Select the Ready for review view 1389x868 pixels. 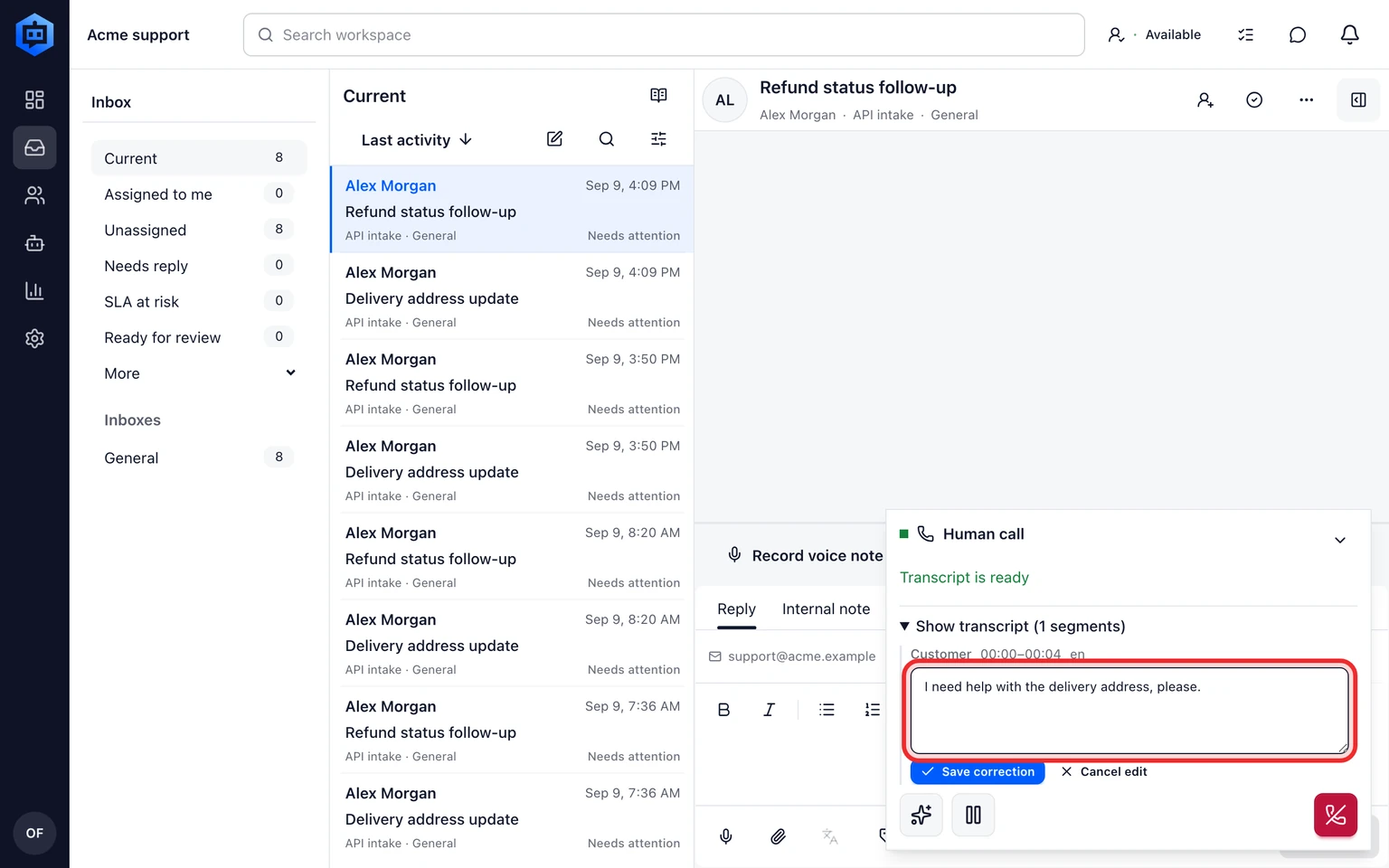click(199, 337)
